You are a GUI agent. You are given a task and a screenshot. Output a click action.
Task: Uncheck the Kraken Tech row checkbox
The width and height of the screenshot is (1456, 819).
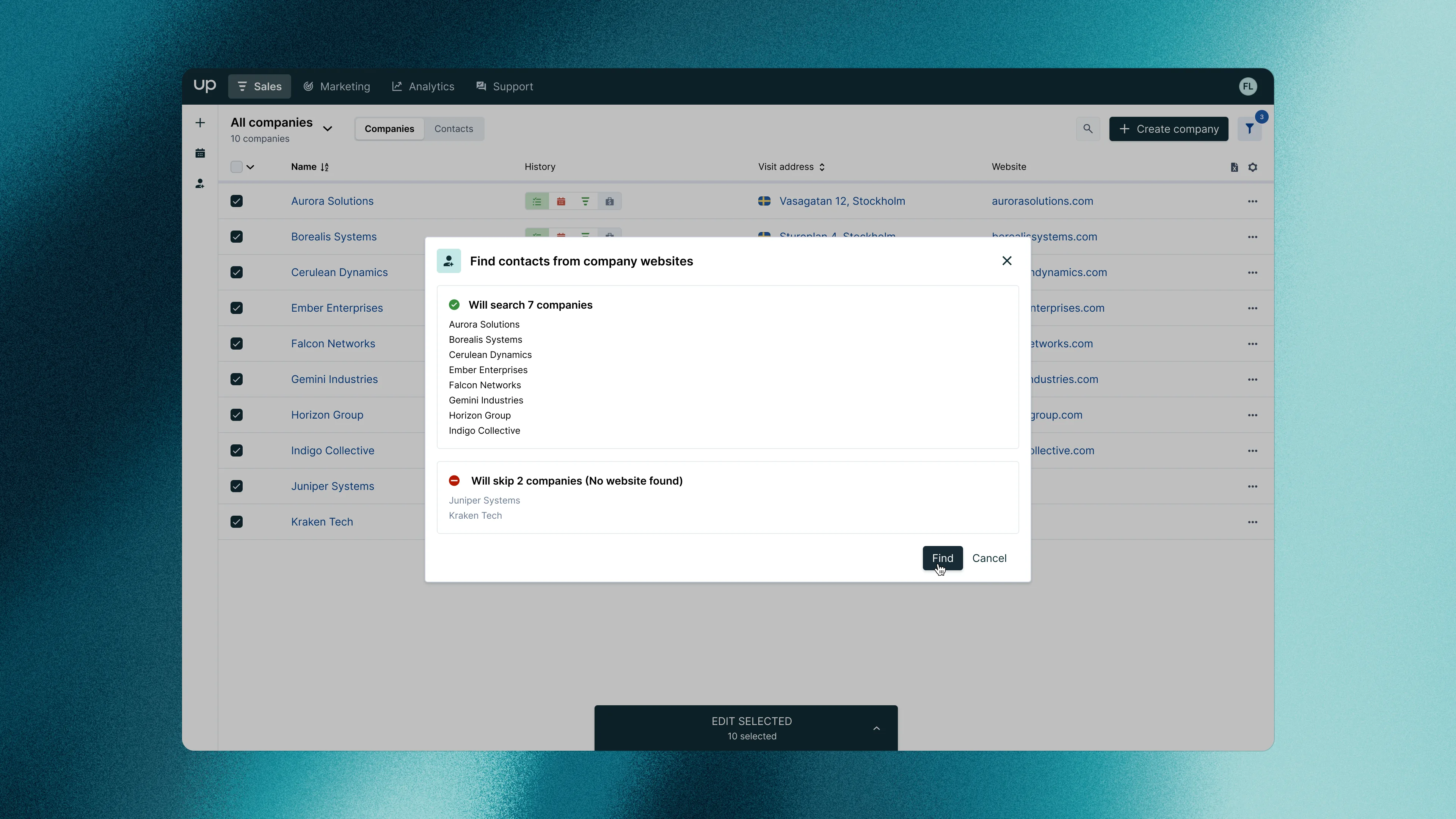pos(236,522)
